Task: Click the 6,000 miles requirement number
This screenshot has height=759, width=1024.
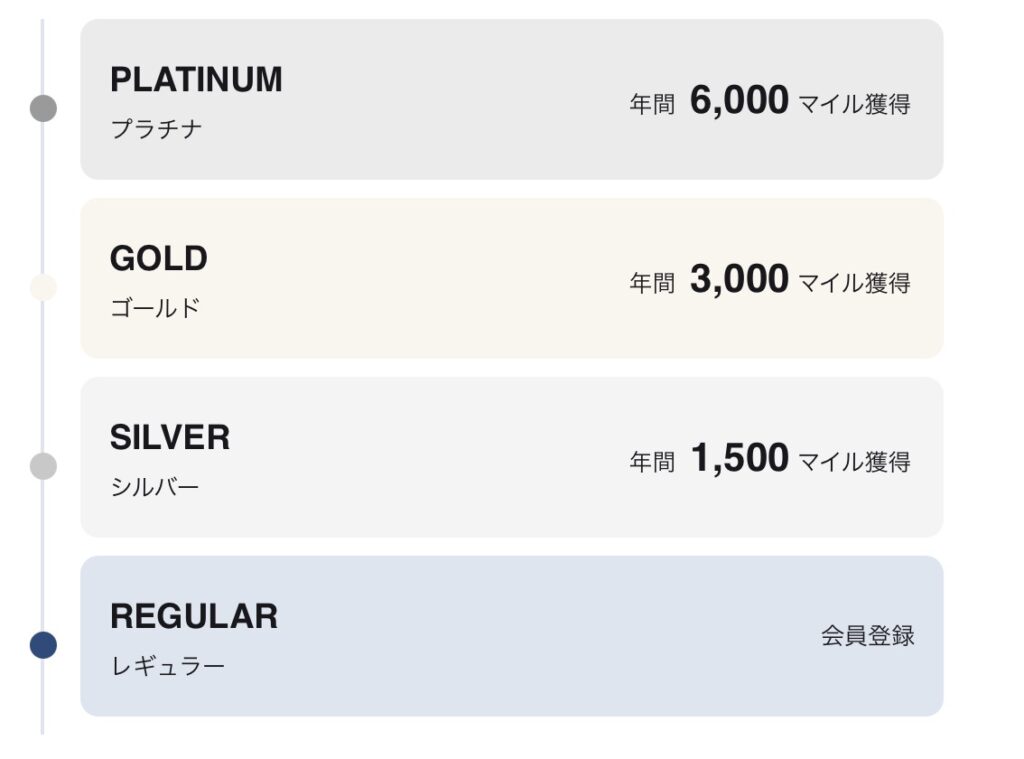Action: point(739,101)
